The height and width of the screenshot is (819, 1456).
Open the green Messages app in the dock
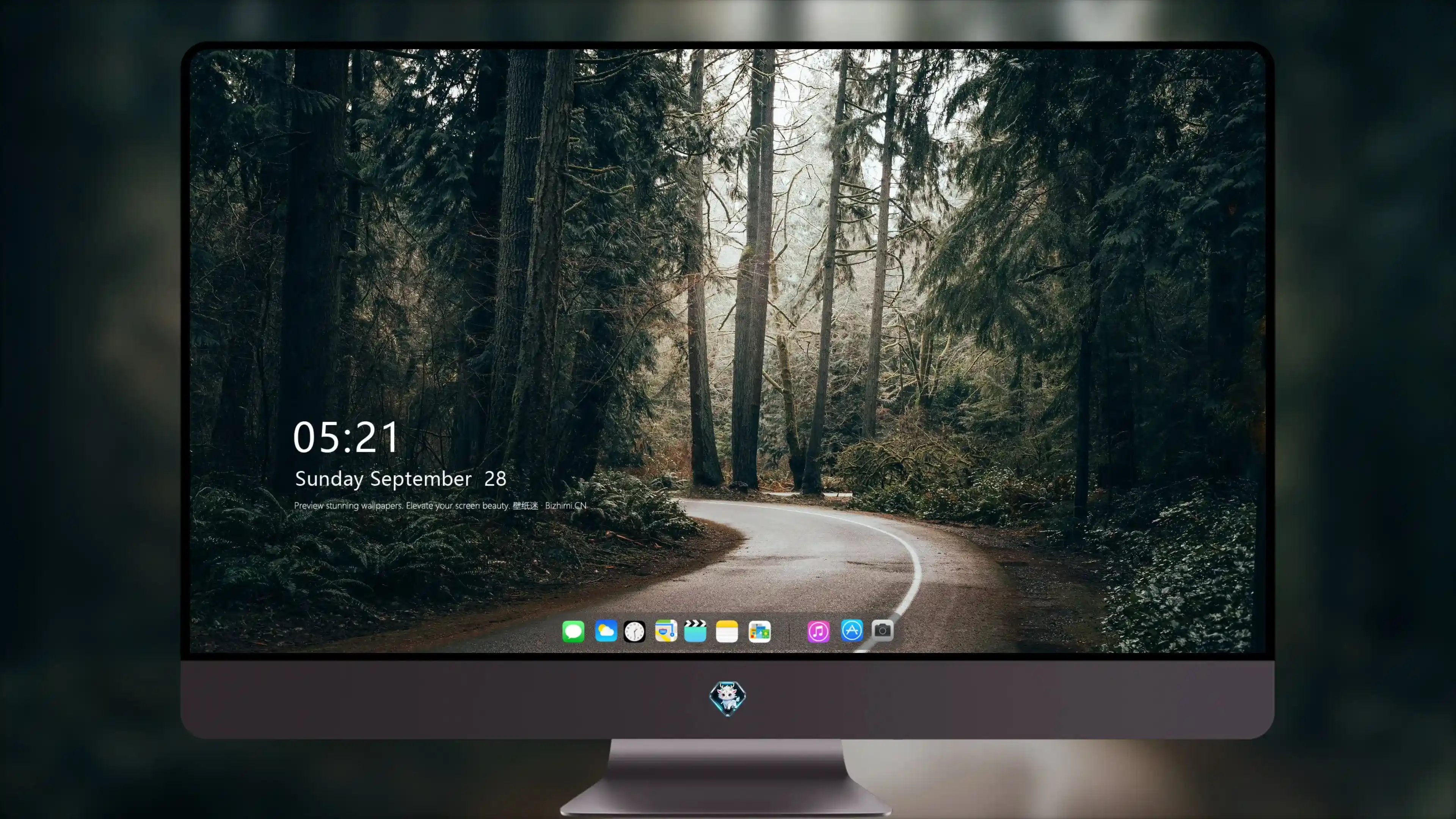pyautogui.click(x=573, y=631)
